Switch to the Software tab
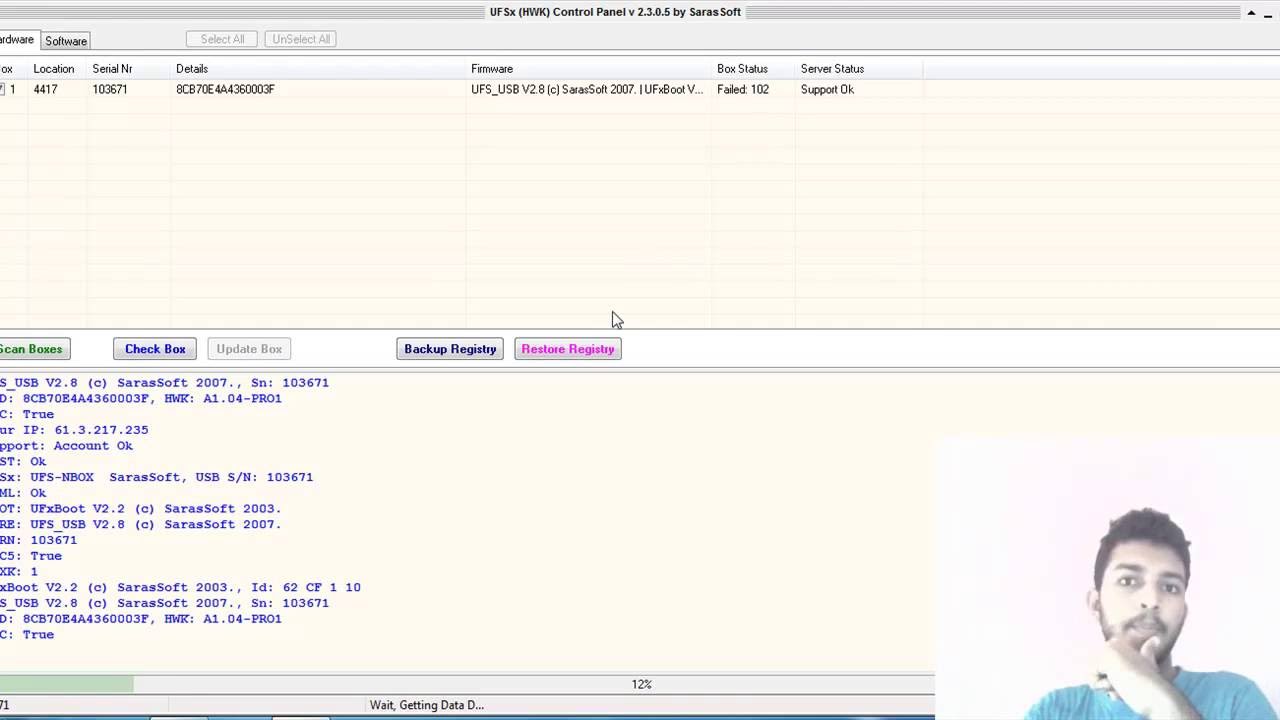1280x720 pixels. pos(66,41)
